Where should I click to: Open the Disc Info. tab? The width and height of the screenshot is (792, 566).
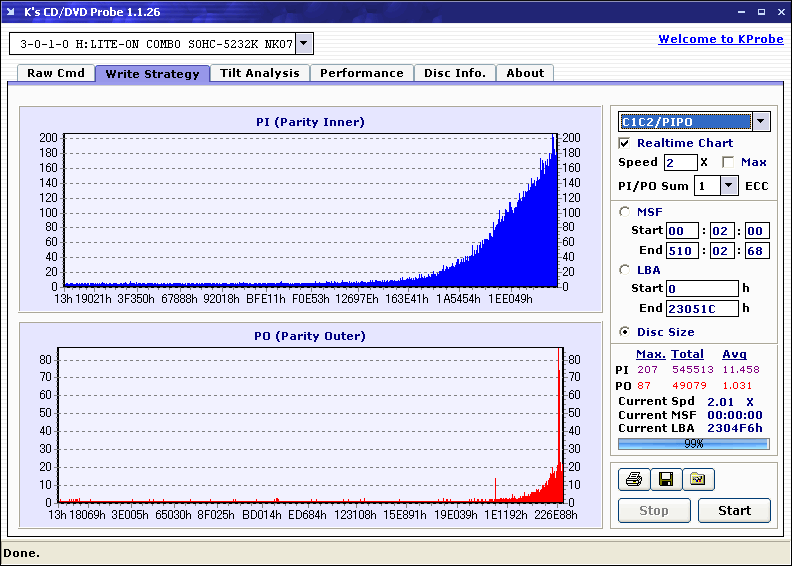point(455,73)
